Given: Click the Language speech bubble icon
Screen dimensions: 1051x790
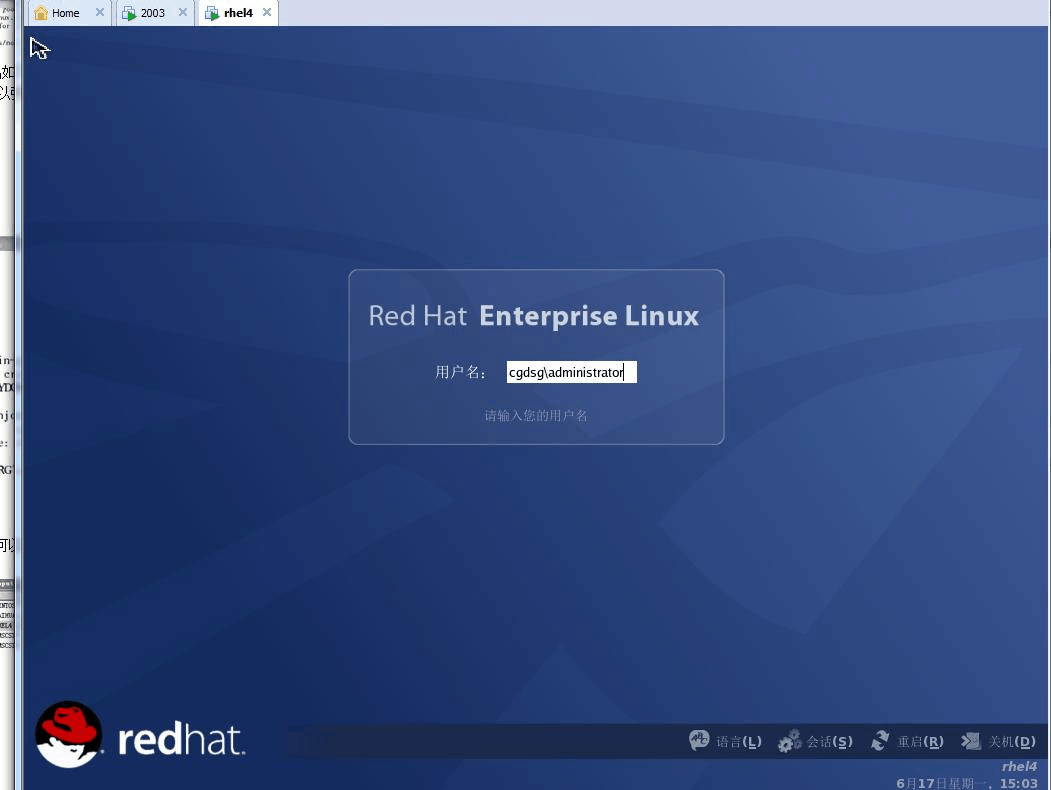Looking at the screenshot, I should coord(699,741).
